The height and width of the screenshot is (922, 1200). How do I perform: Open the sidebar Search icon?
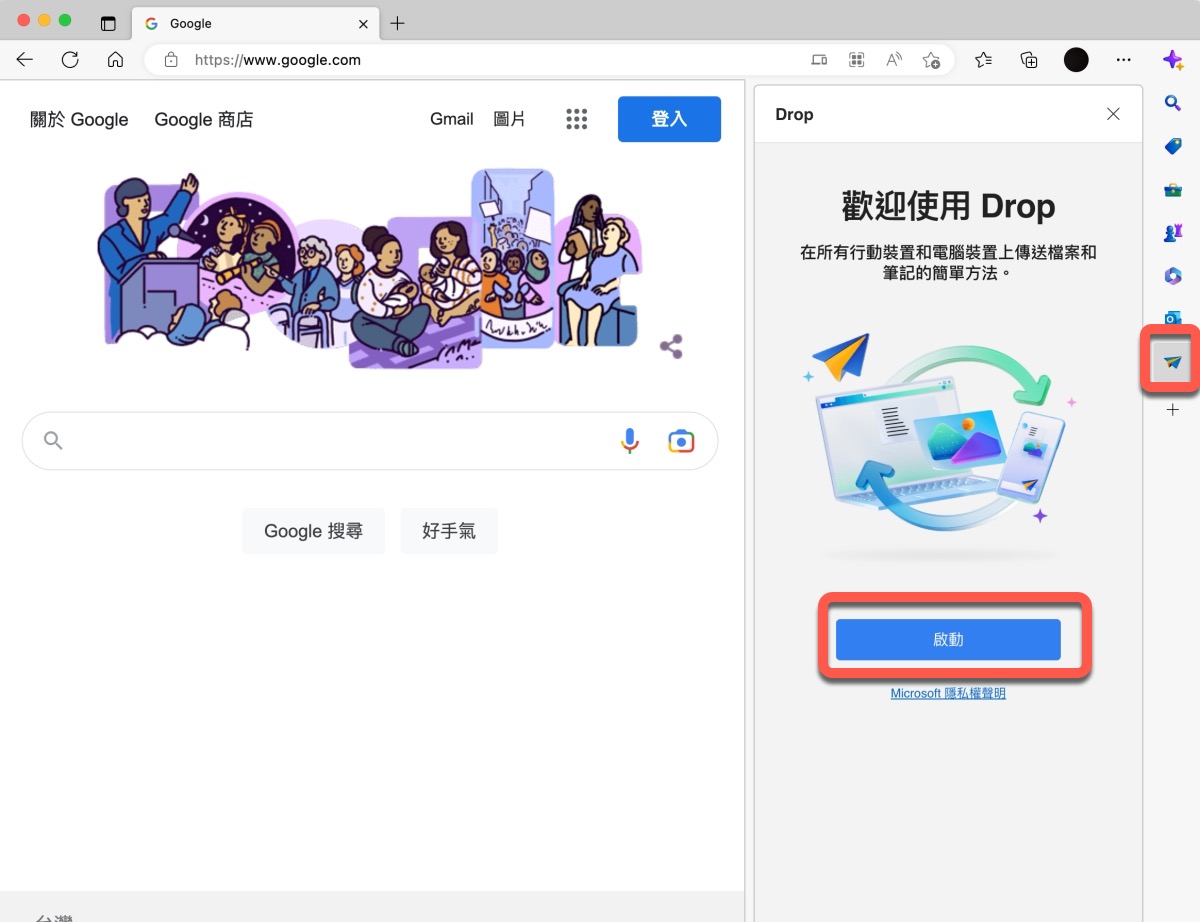point(1173,103)
